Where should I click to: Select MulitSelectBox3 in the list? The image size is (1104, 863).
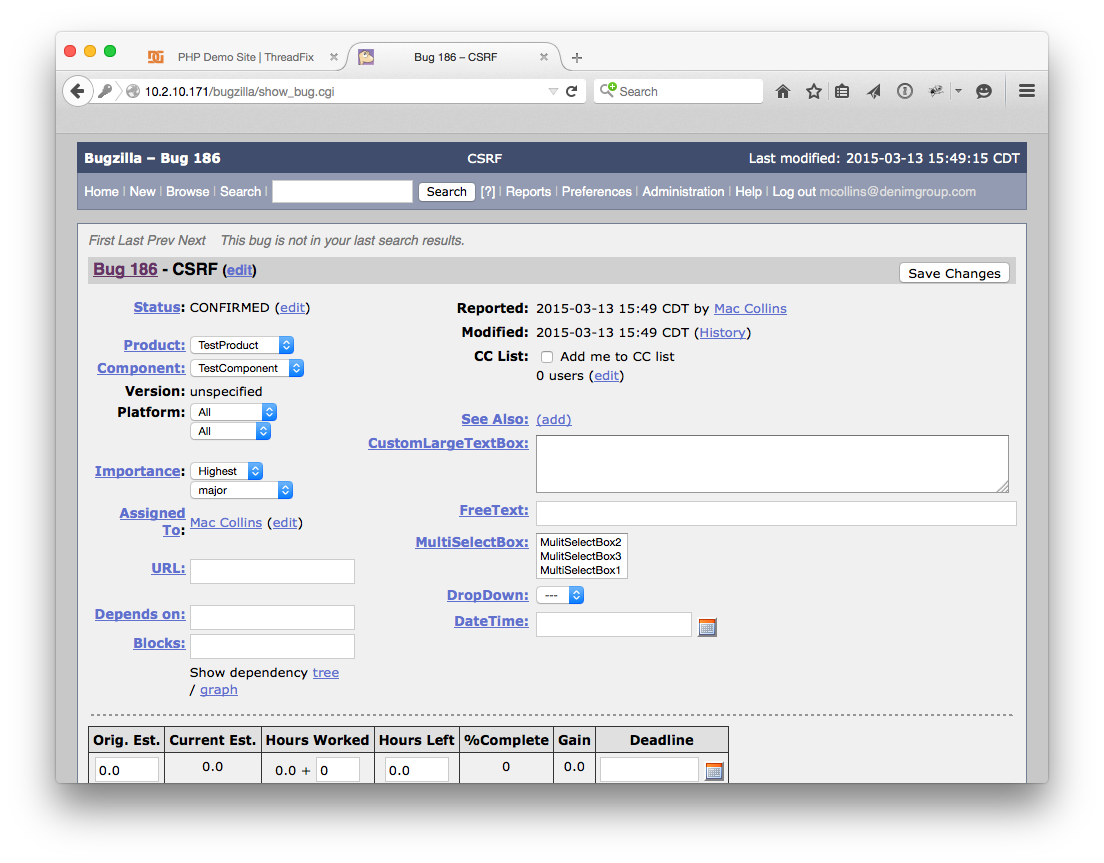pyautogui.click(x=581, y=556)
